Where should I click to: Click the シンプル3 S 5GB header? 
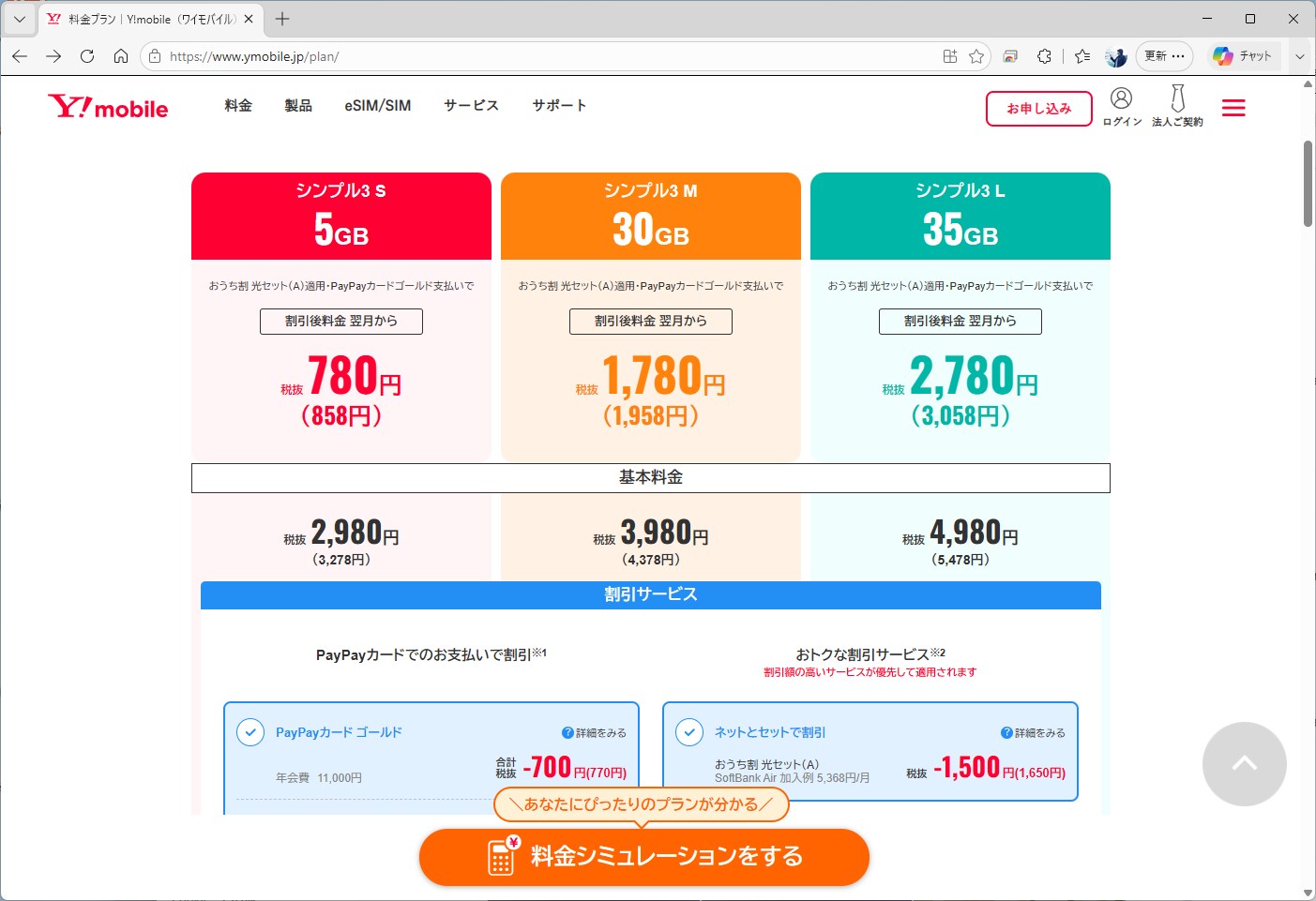click(341, 216)
